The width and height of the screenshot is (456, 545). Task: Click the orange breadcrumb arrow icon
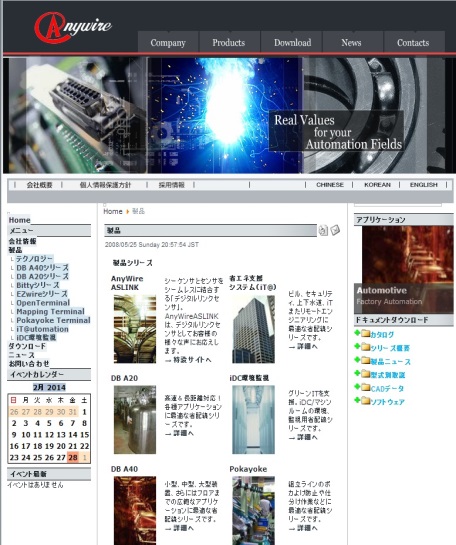coord(128,211)
